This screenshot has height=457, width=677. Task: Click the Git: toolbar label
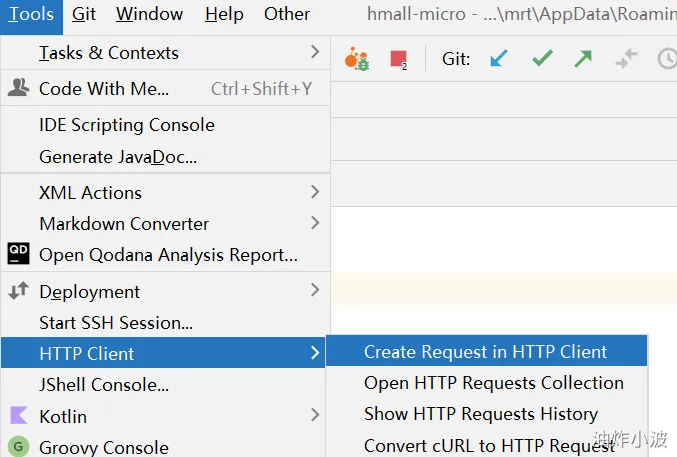point(456,59)
